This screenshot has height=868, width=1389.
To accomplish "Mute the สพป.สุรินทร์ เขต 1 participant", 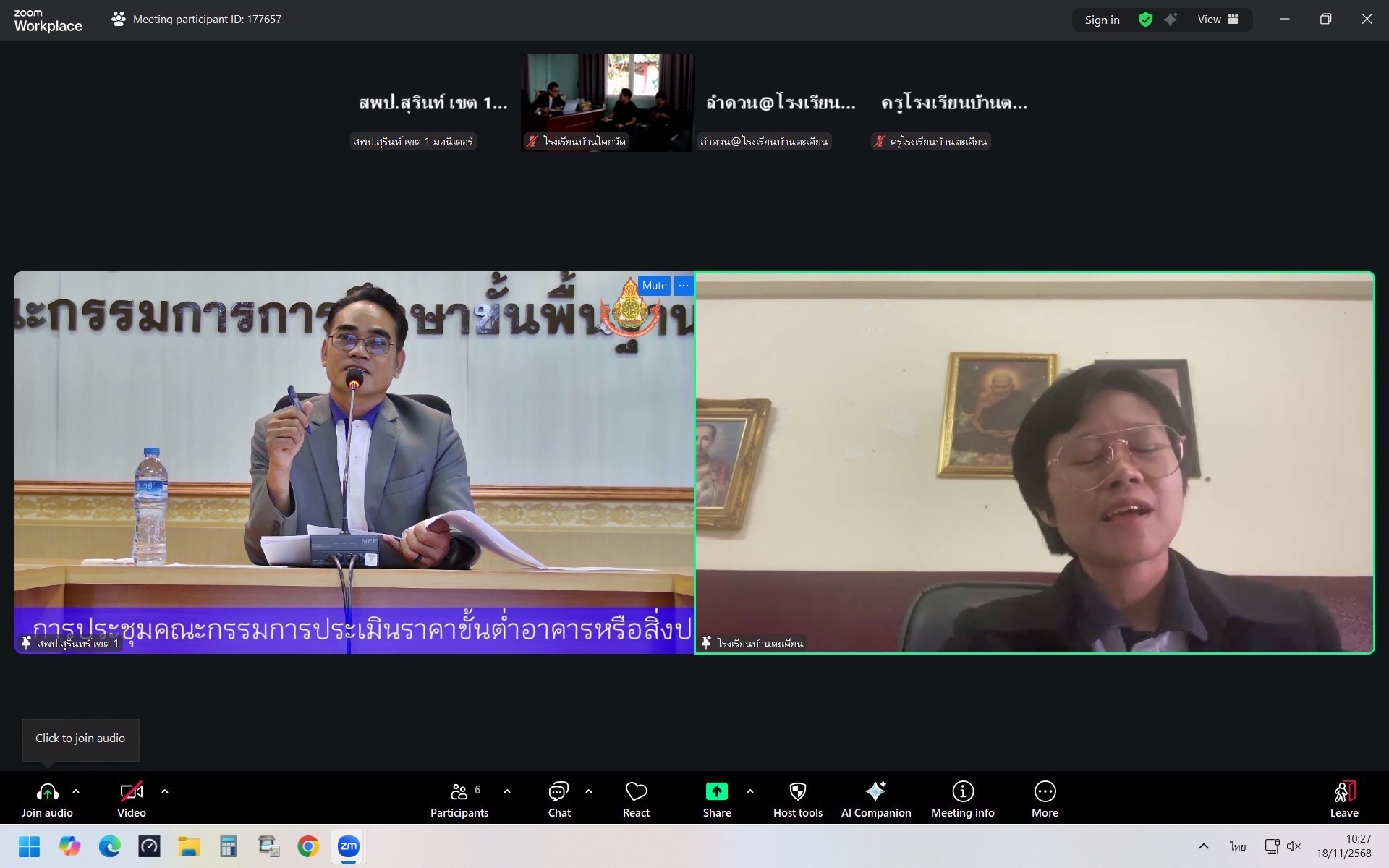I will (x=654, y=286).
